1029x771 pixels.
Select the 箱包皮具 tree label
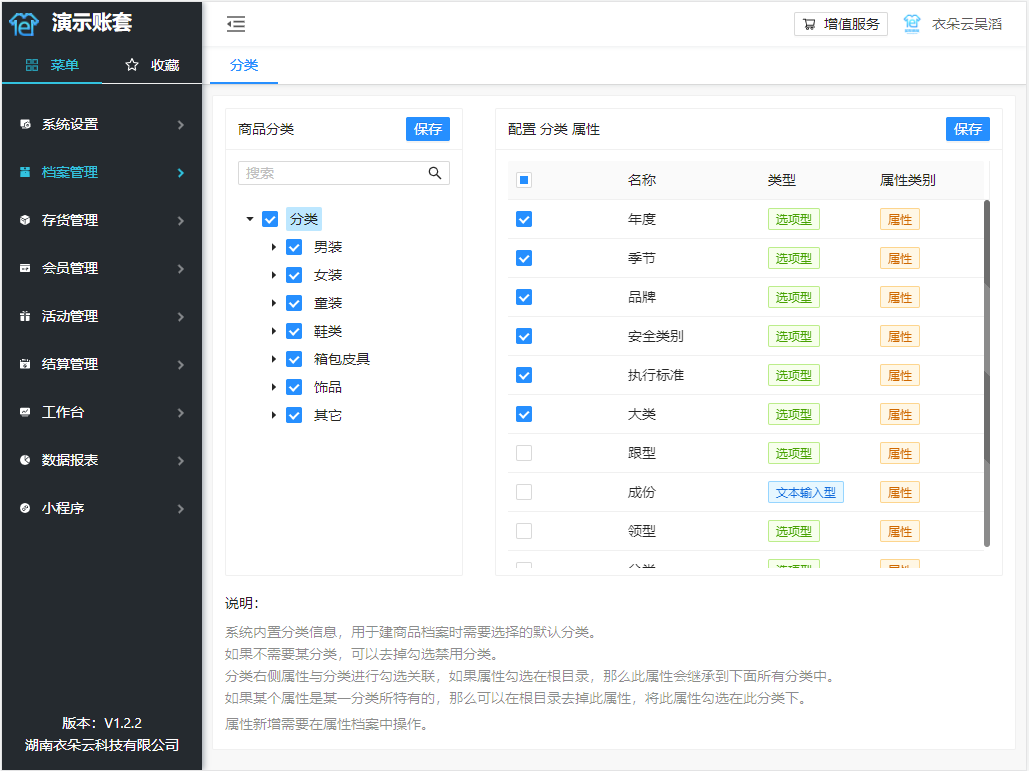tap(342, 359)
